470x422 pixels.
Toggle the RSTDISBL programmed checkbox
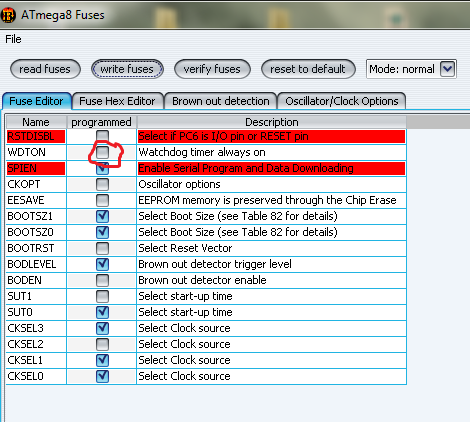click(102, 136)
